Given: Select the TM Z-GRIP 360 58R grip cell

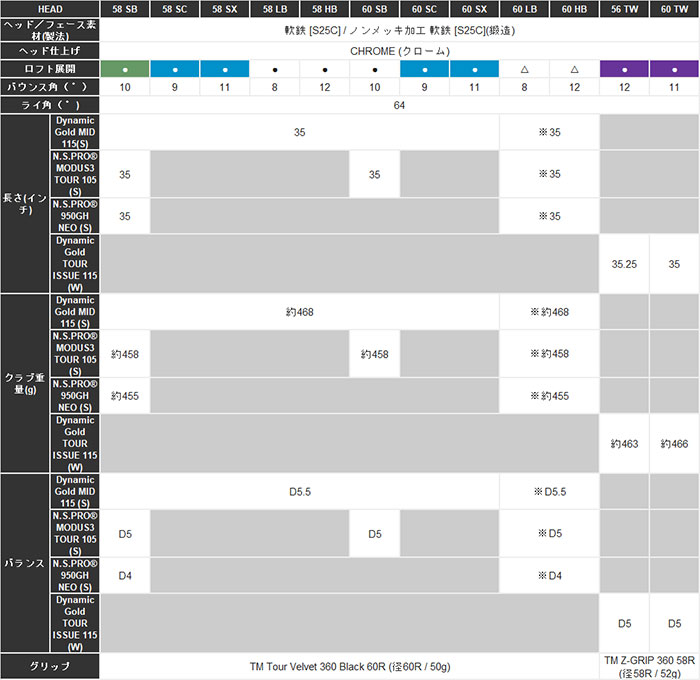Looking at the screenshot, I should pos(650,666).
